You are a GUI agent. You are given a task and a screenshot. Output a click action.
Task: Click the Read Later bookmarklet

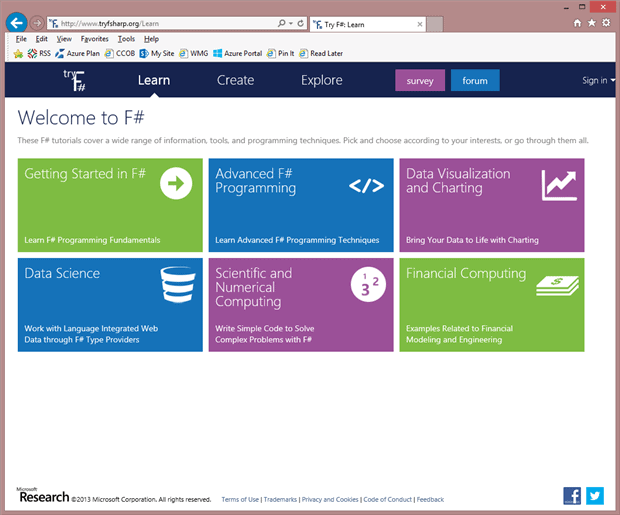click(x=321, y=53)
